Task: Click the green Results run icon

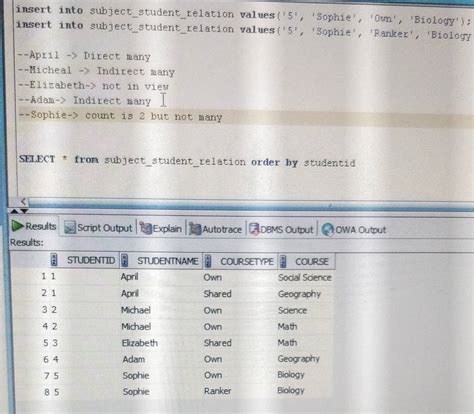Action: 17,226
